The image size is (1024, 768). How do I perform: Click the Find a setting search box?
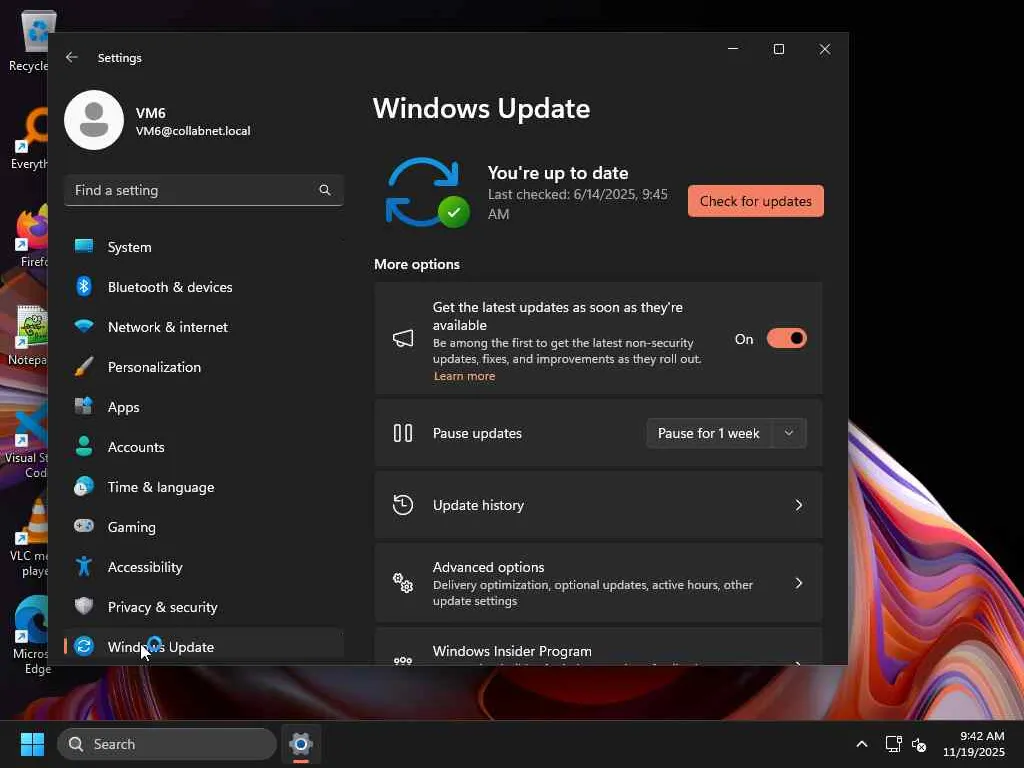[204, 190]
